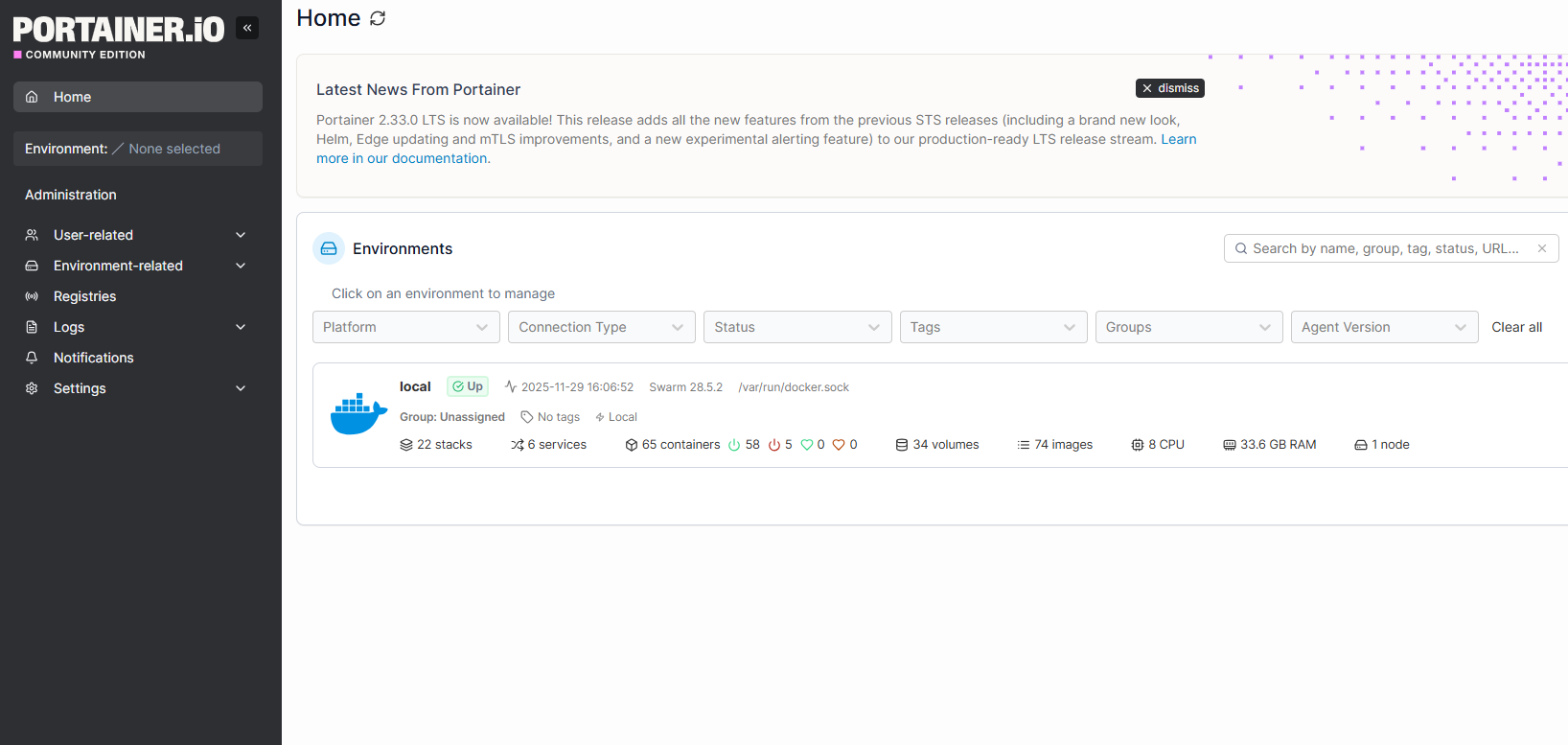This screenshot has height=745, width=1568.
Task: Click the refresh icon next to Home
Action: click(x=378, y=18)
